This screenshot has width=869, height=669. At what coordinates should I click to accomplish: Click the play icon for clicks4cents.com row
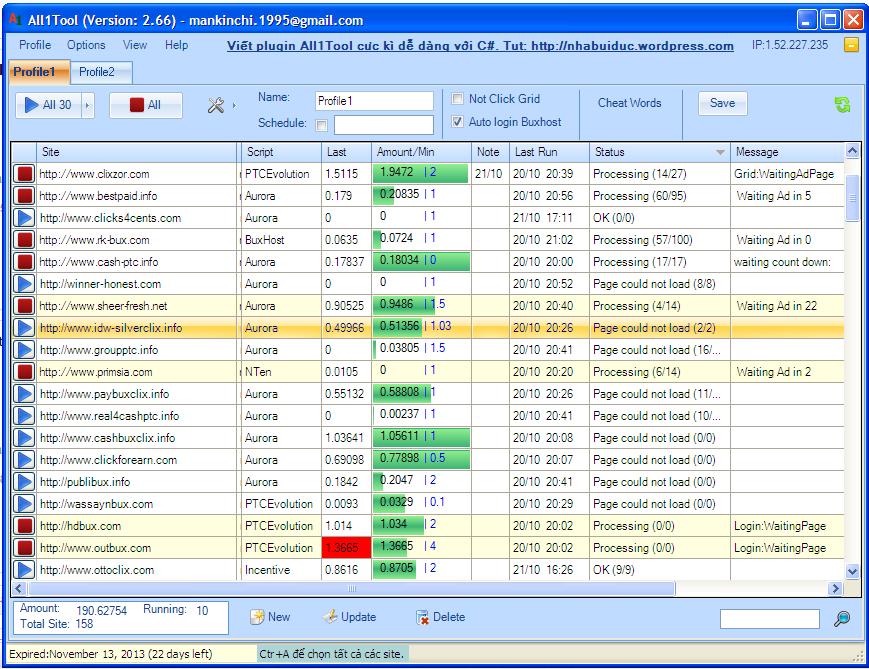[x=25, y=218]
